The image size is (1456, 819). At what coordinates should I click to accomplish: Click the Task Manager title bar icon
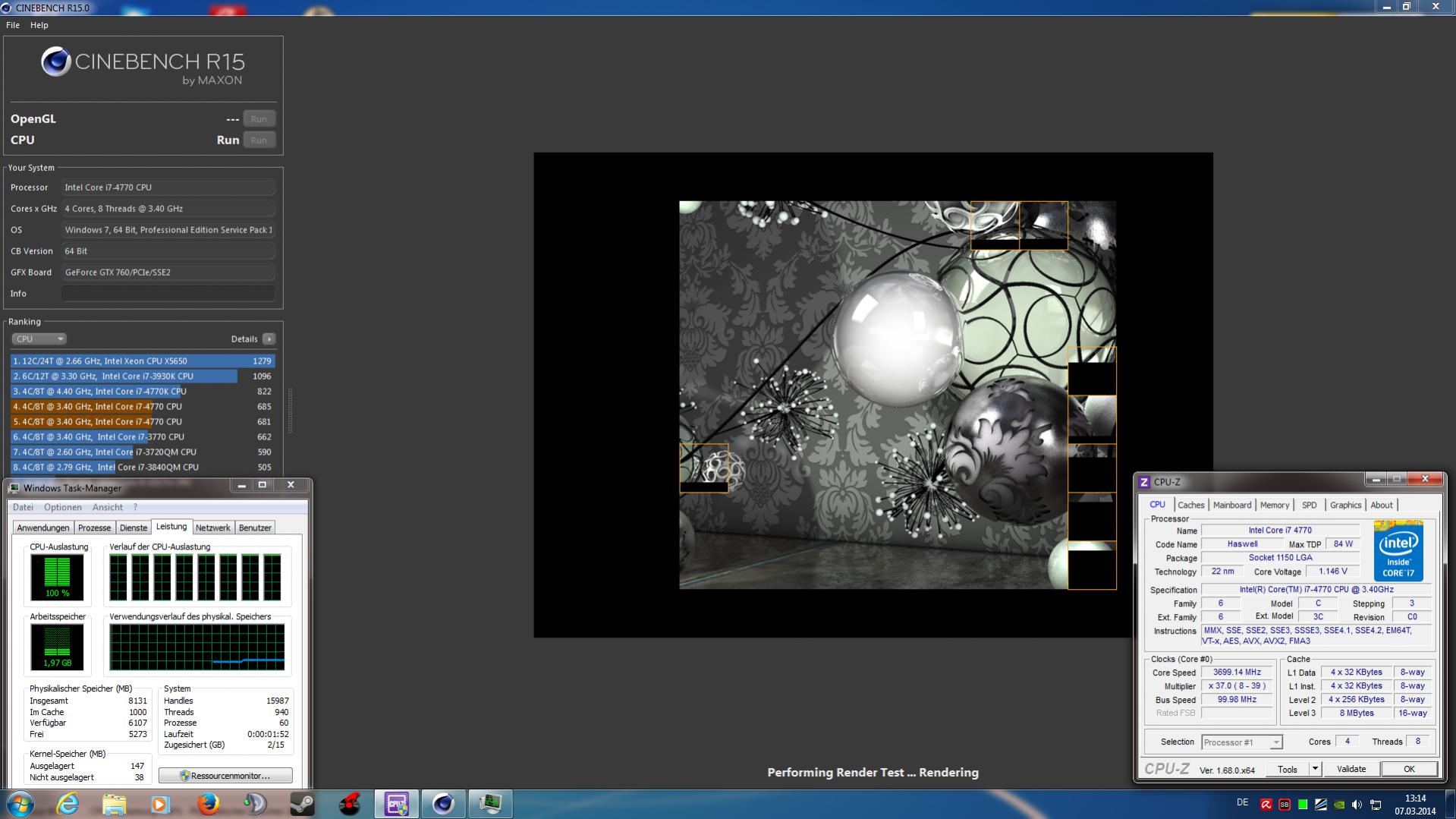pyautogui.click(x=14, y=488)
